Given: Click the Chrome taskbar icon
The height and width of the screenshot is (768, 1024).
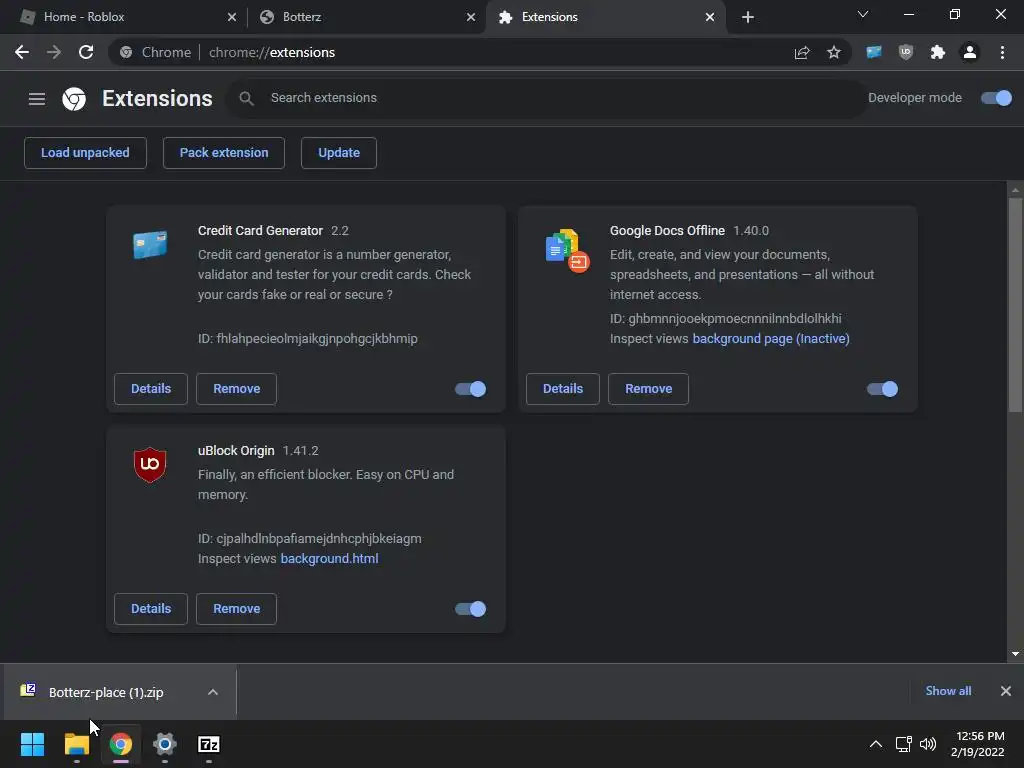Looking at the screenshot, I should 121,744.
